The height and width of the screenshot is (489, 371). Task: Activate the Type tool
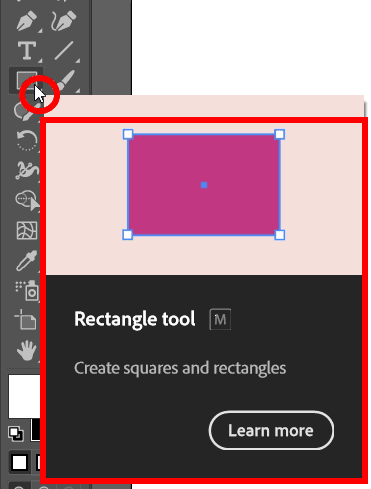[x=27, y=51]
